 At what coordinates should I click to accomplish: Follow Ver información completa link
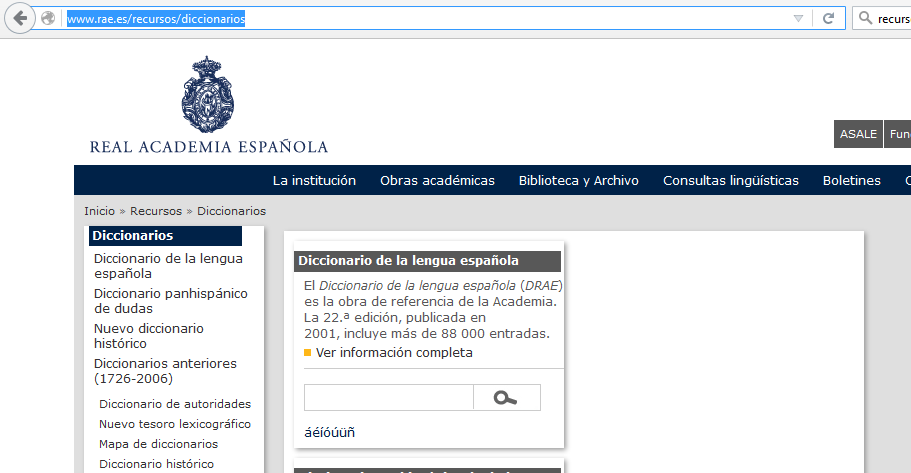point(394,353)
